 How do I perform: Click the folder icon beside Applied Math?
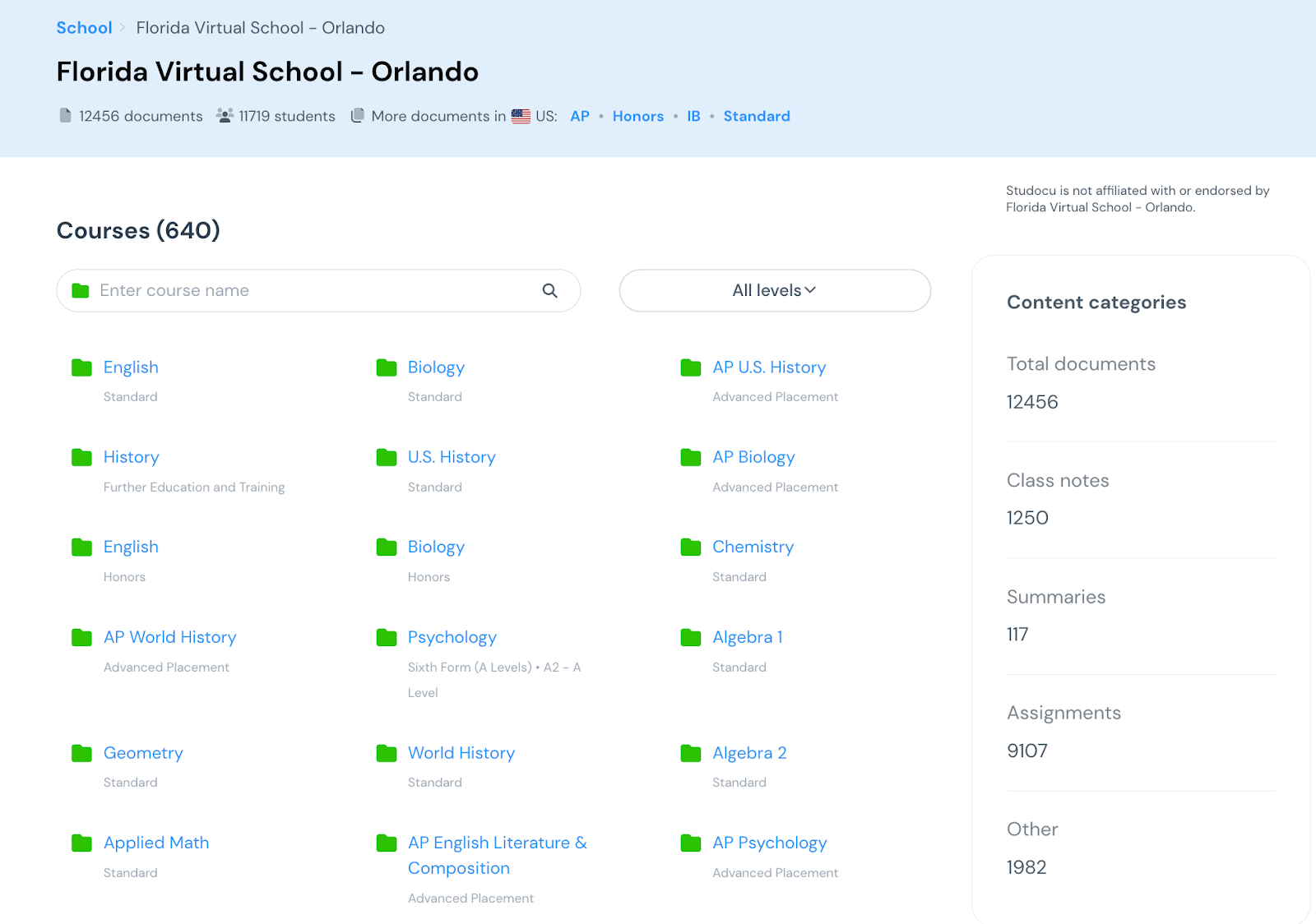pos(81,843)
